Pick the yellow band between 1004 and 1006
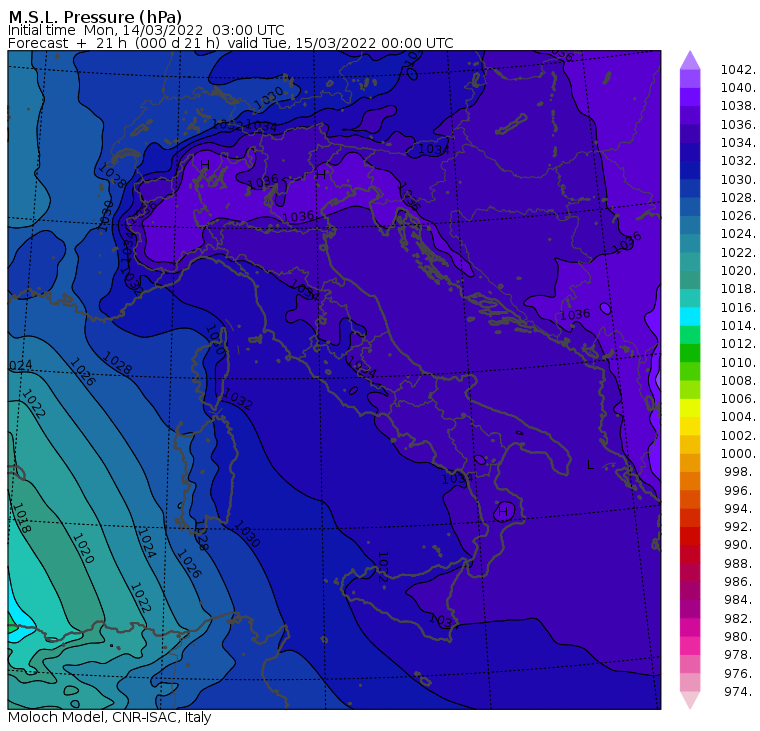The width and height of the screenshot is (760, 731). coord(690,408)
